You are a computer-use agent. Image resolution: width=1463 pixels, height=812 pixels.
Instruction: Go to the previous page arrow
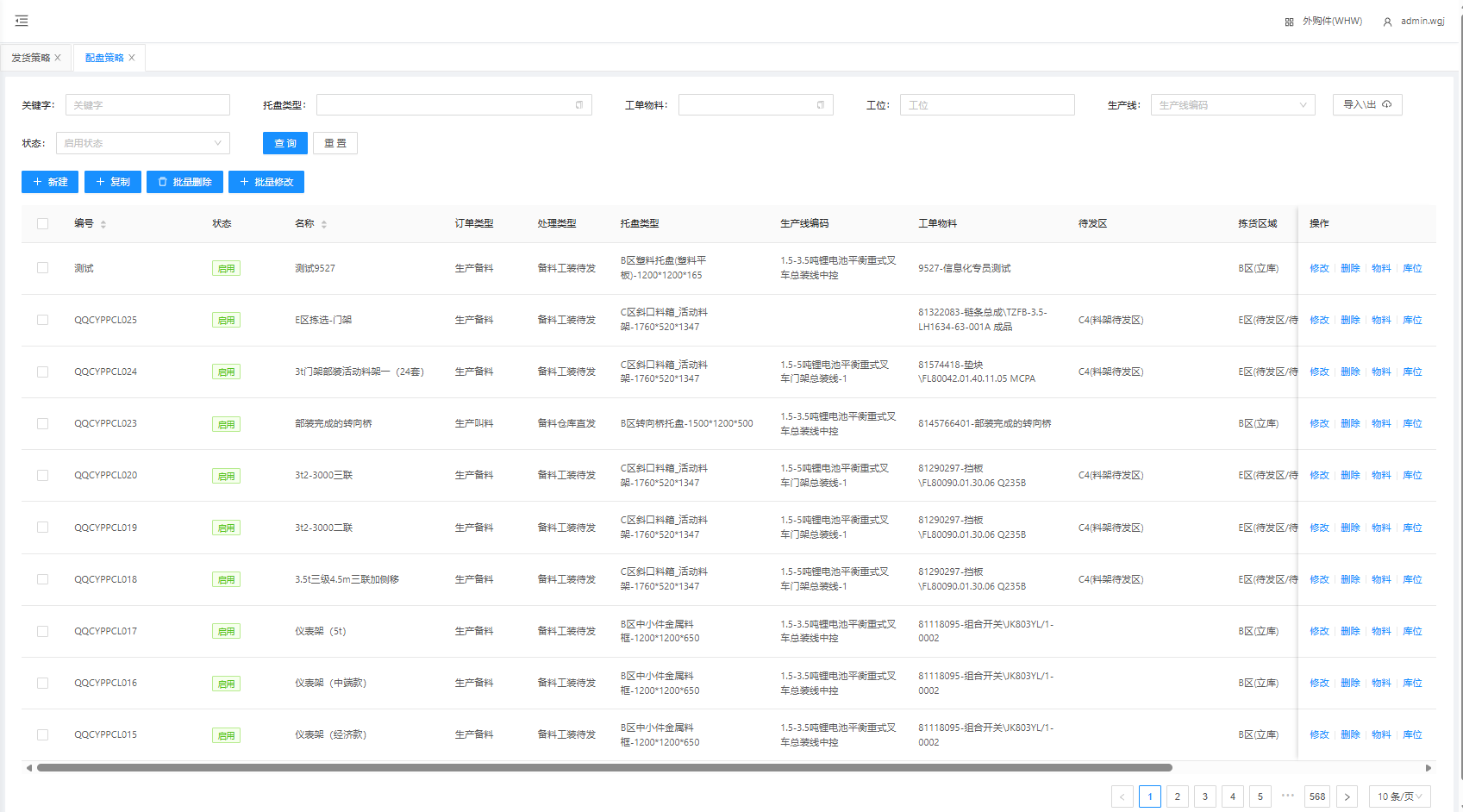[1122, 796]
